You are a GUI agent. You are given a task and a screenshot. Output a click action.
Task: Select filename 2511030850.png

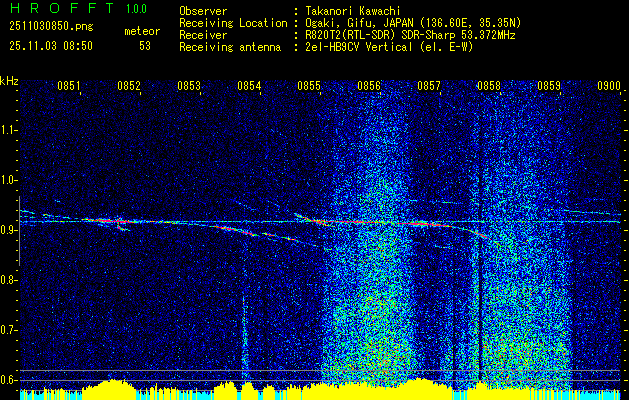(51, 27)
